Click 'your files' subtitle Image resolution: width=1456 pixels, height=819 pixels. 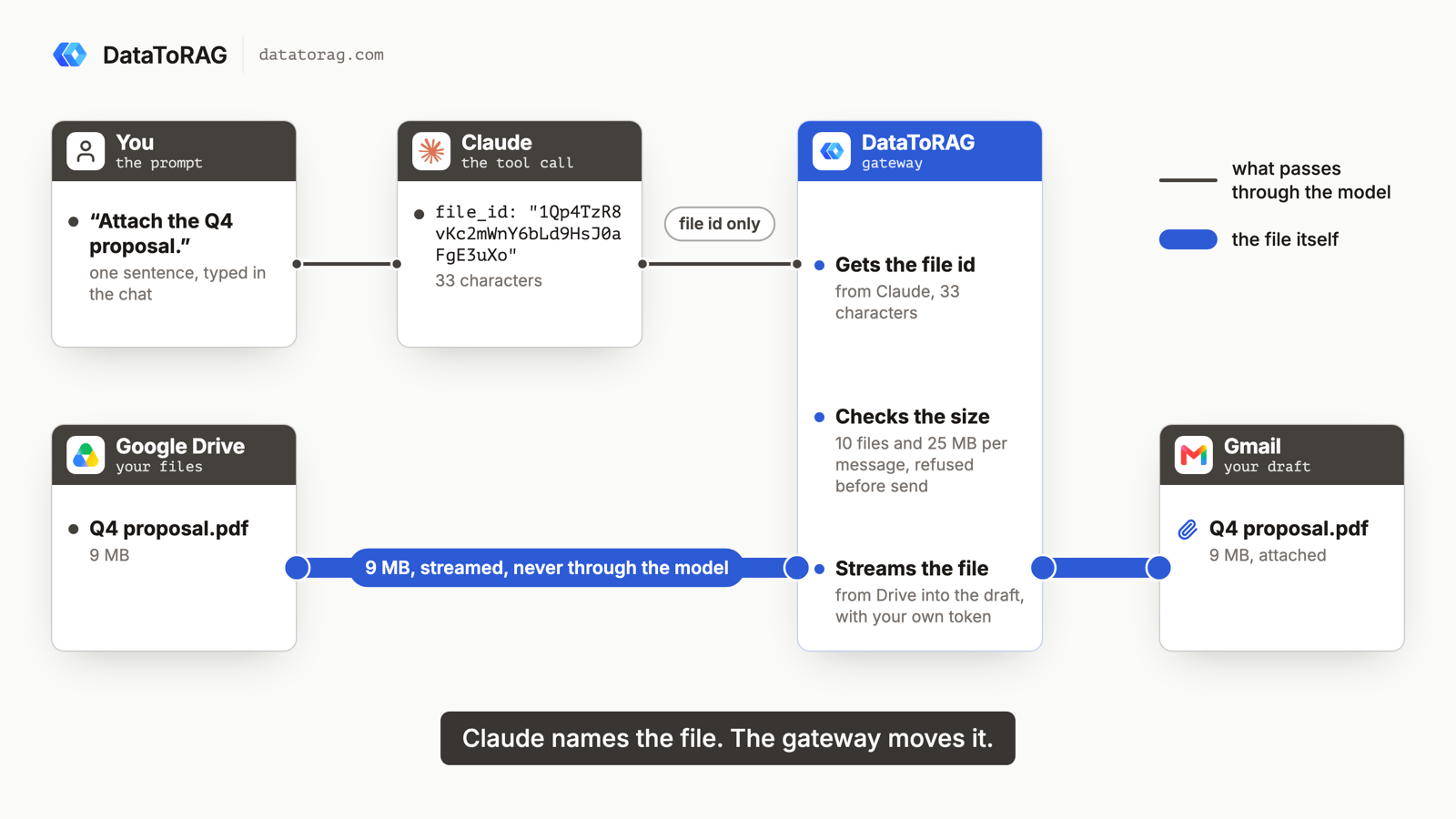159,467
